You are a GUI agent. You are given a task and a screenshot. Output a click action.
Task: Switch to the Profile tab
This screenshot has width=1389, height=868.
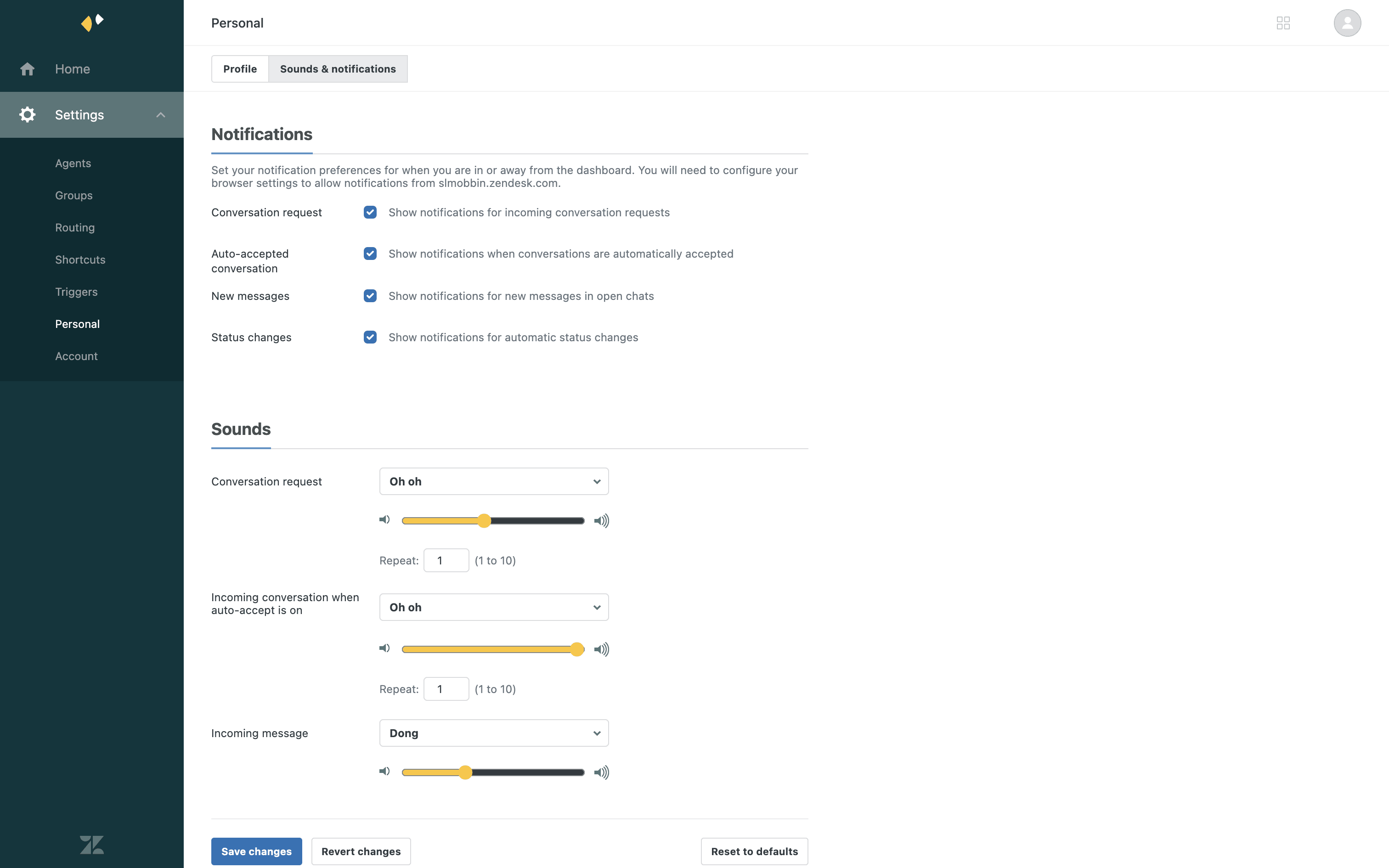pos(240,69)
